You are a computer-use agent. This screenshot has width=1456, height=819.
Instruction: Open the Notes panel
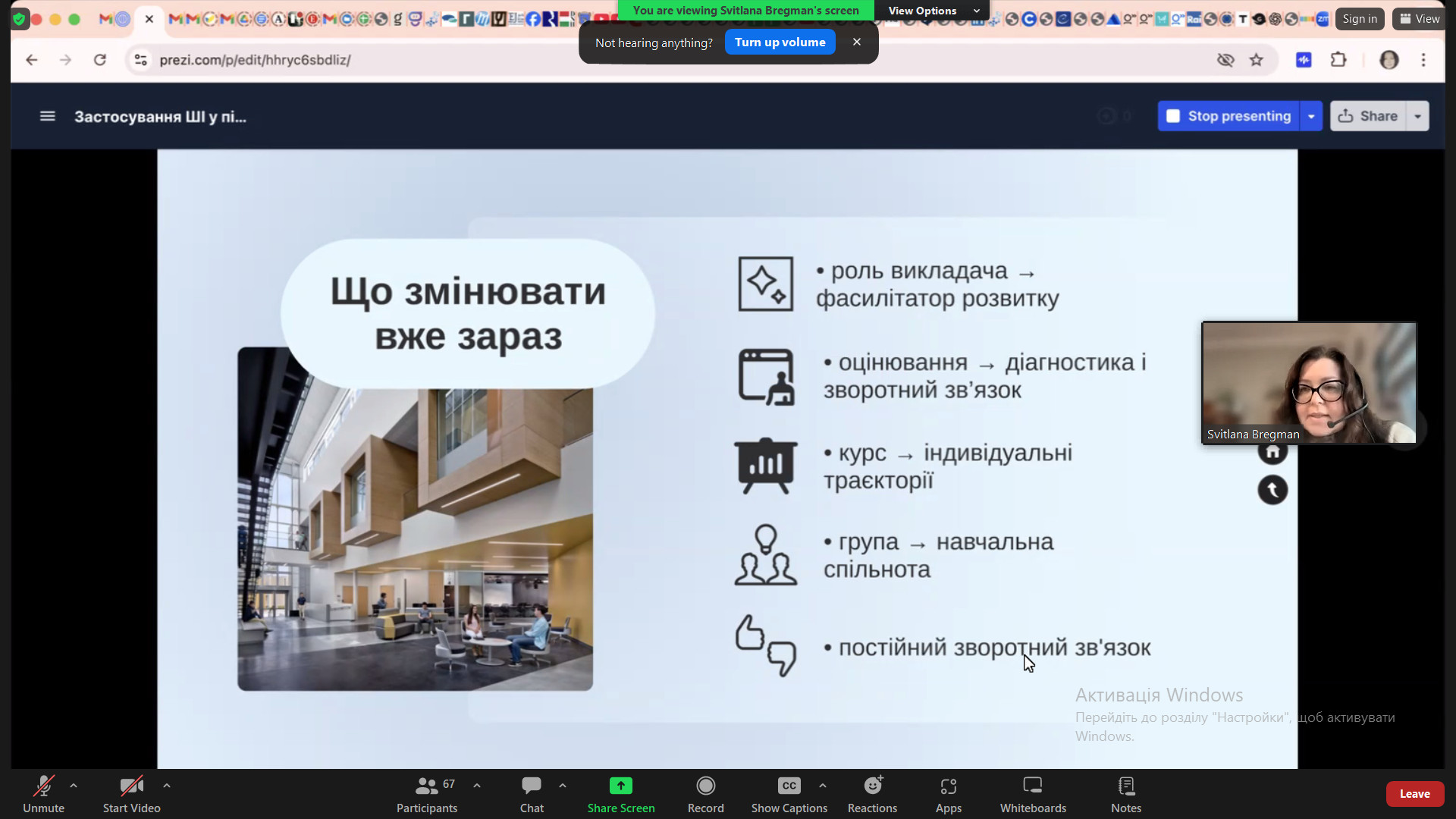click(x=1125, y=793)
